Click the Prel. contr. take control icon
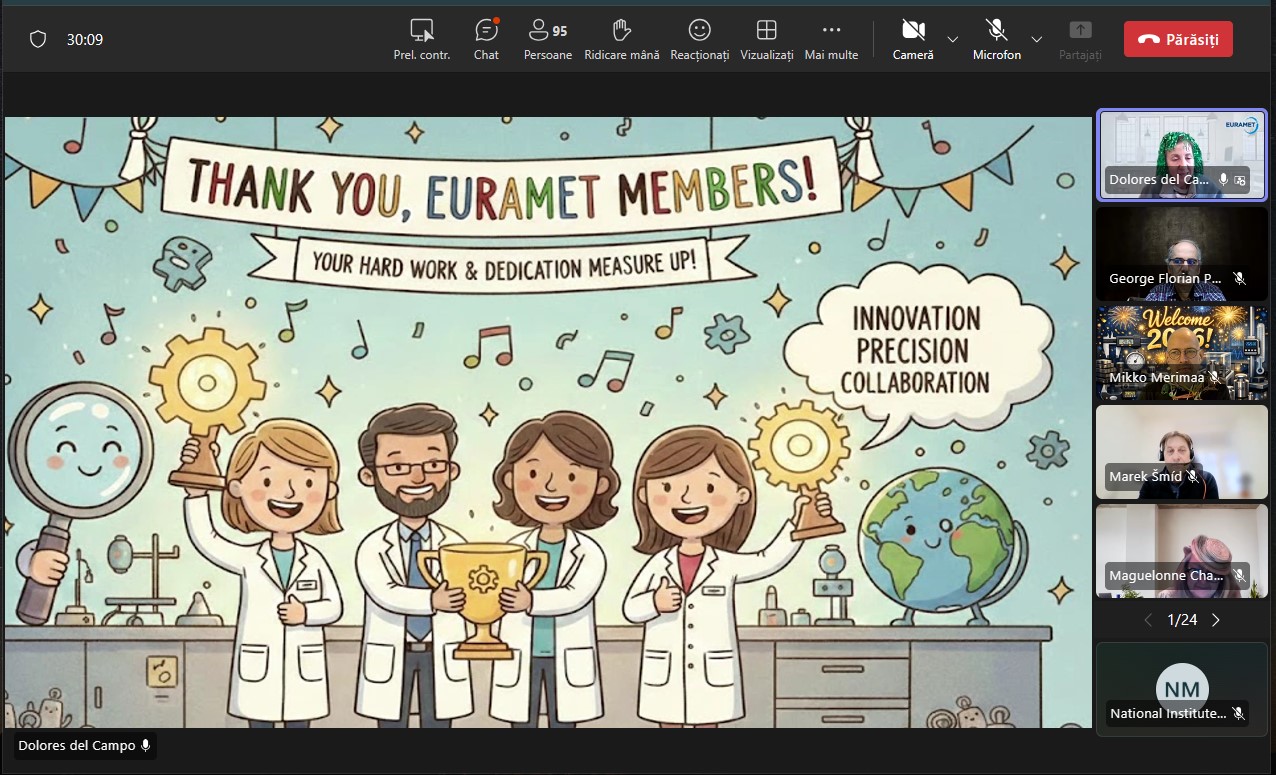 click(x=422, y=39)
